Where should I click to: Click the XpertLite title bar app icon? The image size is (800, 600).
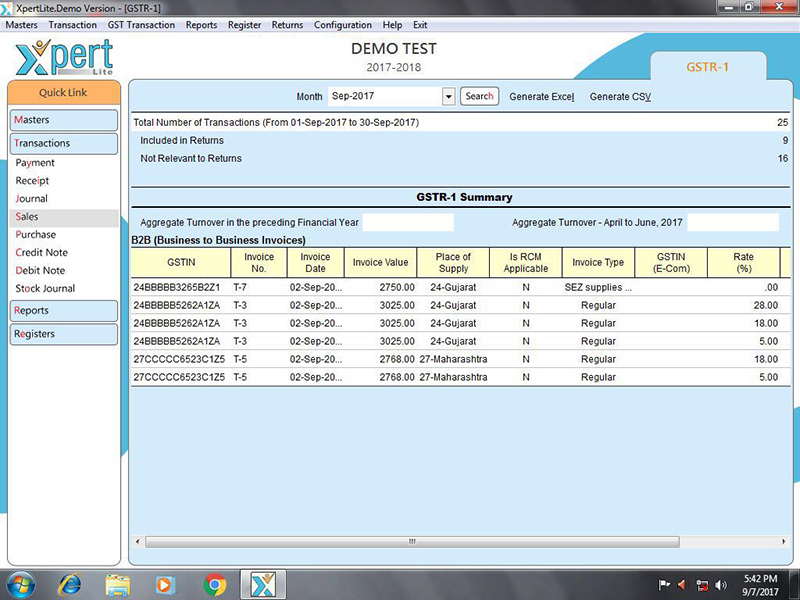(x=7, y=8)
